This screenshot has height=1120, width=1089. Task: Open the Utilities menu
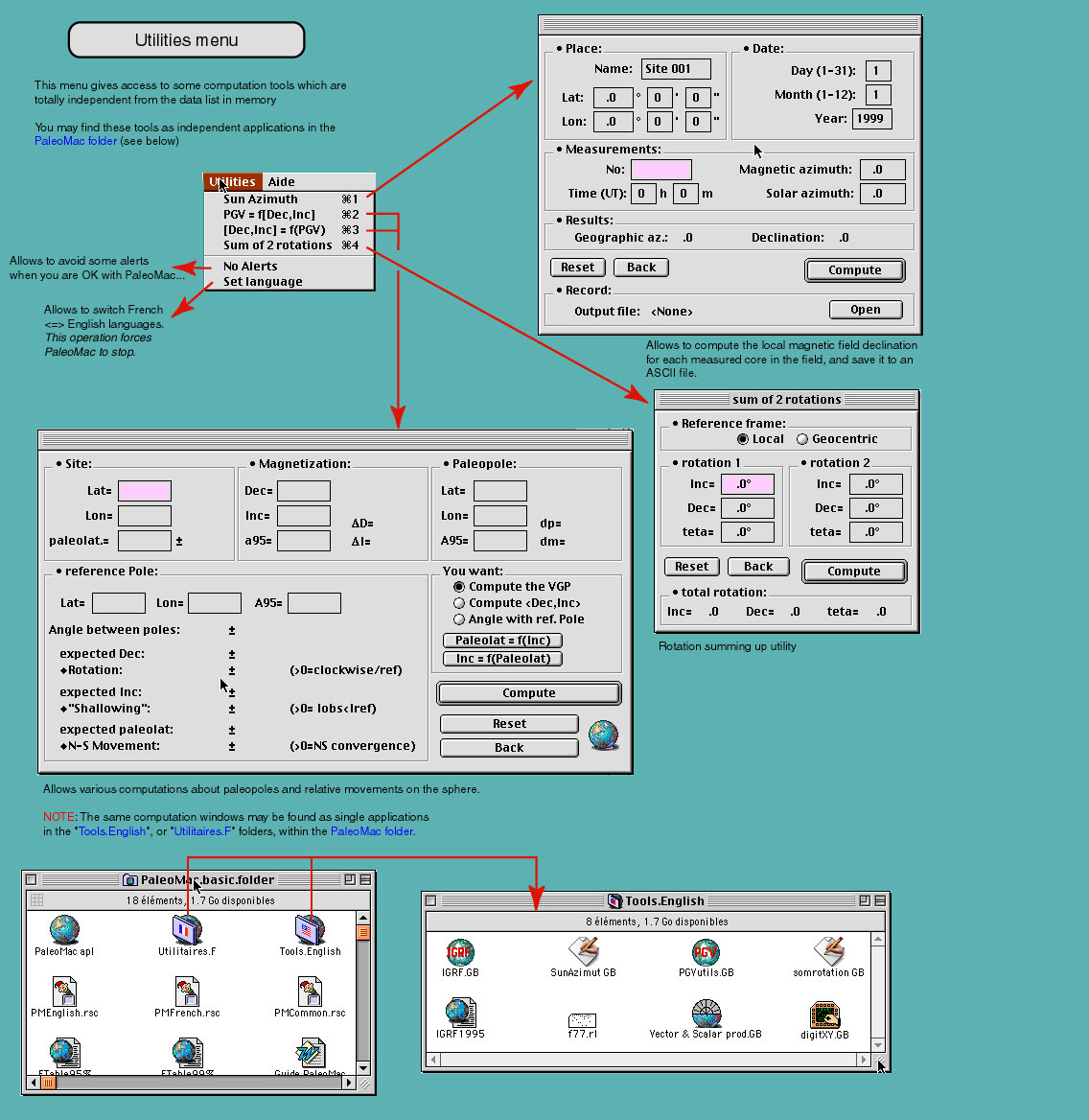click(x=232, y=181)
